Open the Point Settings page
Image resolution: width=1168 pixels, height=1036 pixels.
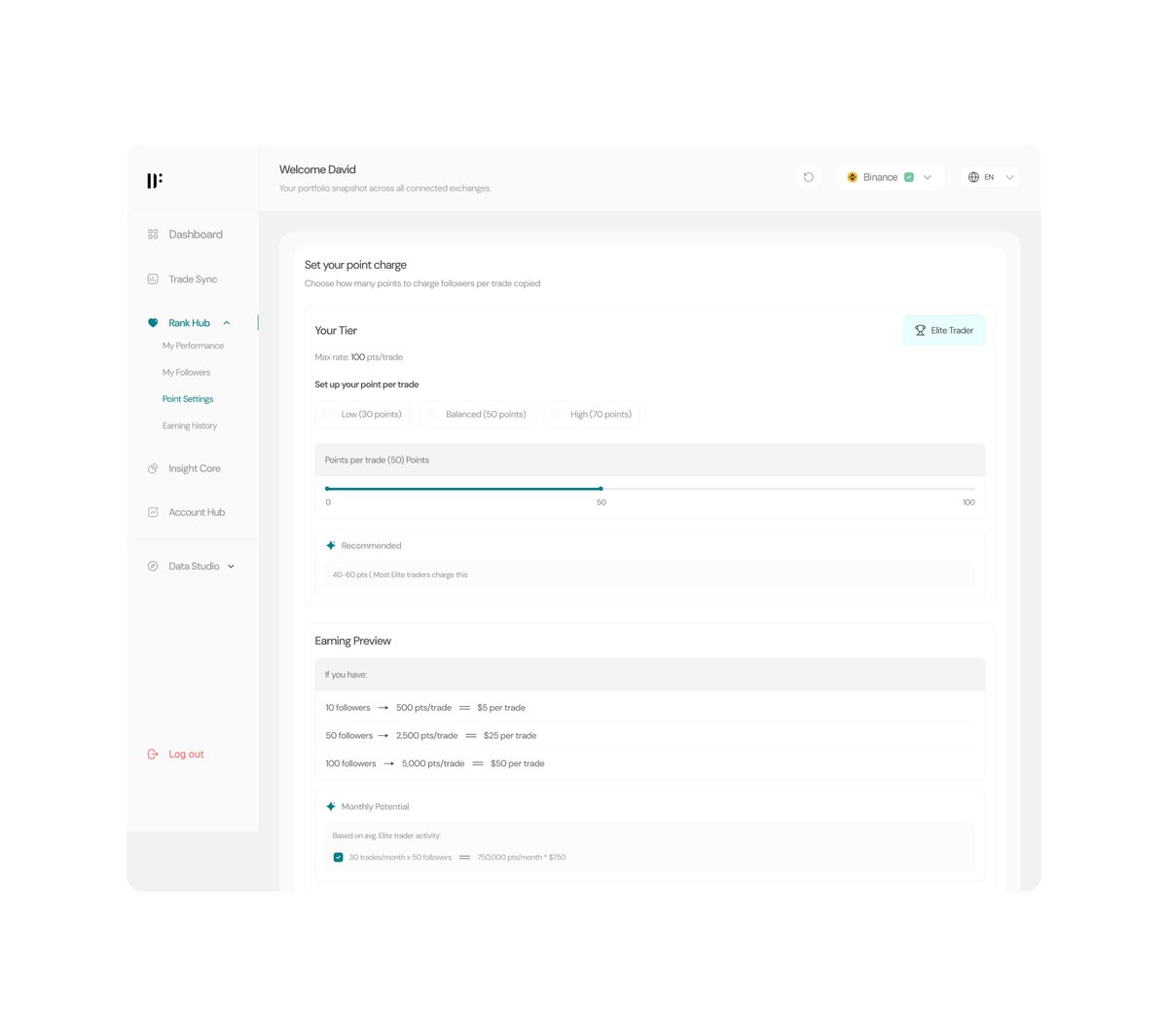point(188,398)
